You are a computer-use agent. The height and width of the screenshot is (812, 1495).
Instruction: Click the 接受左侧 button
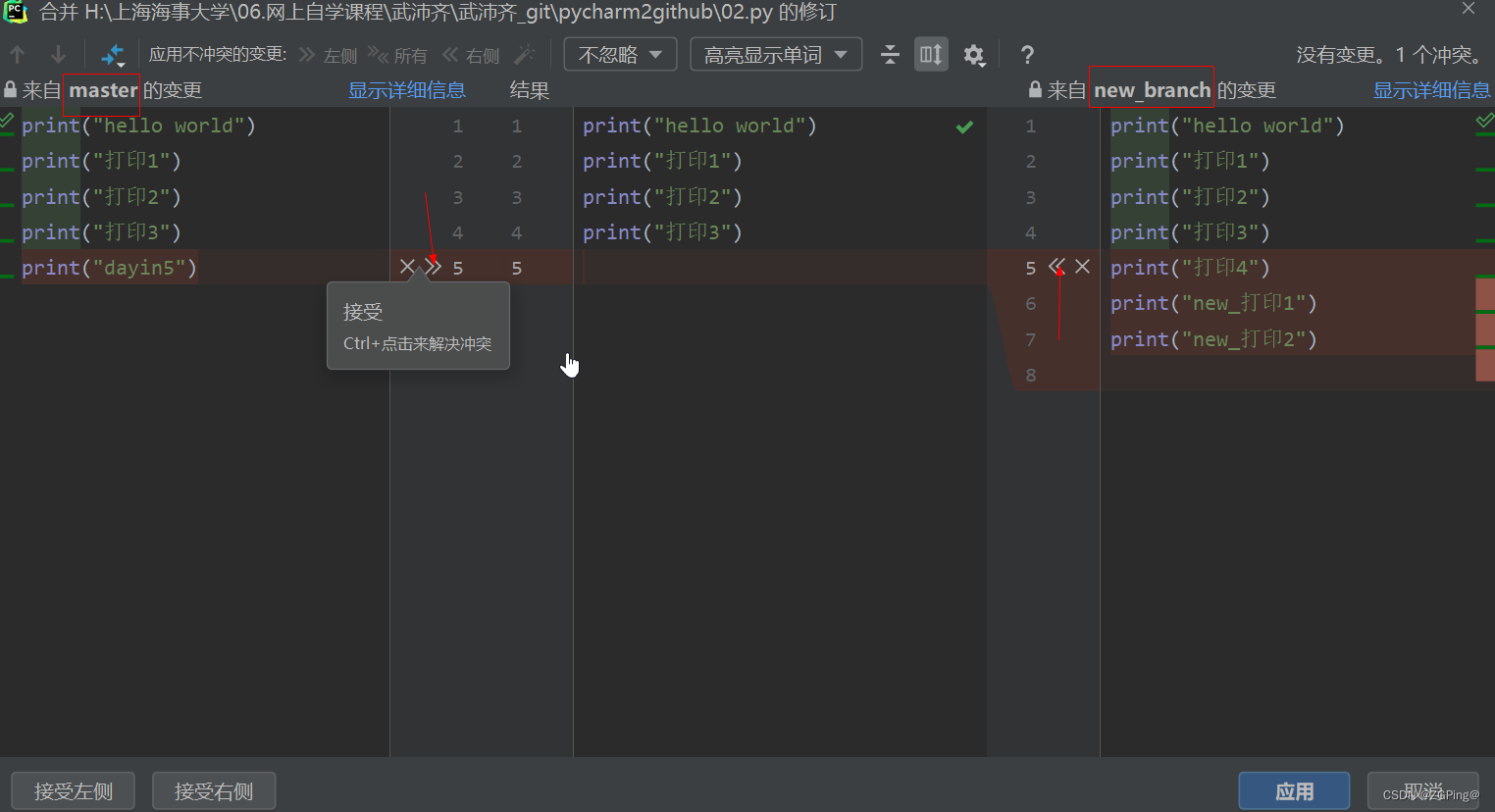pyautogui.click(x=74, y=791)
